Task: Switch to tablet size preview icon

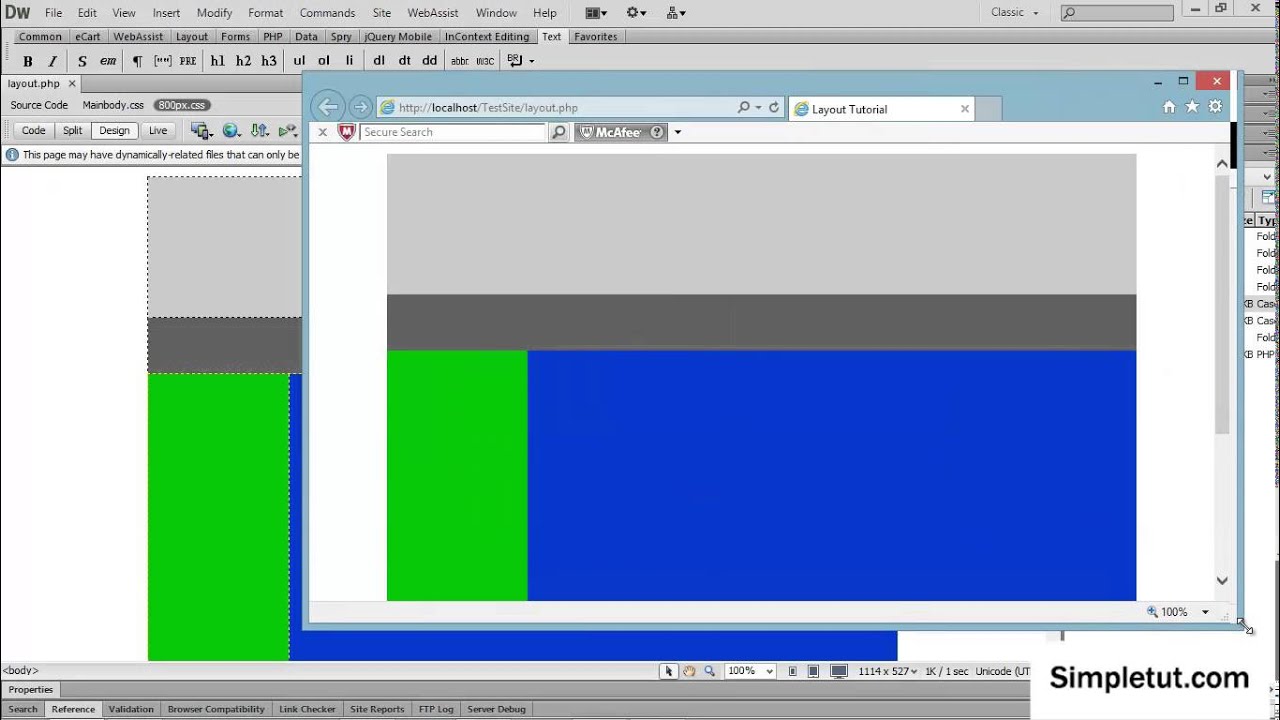Action: click(814, 671)
